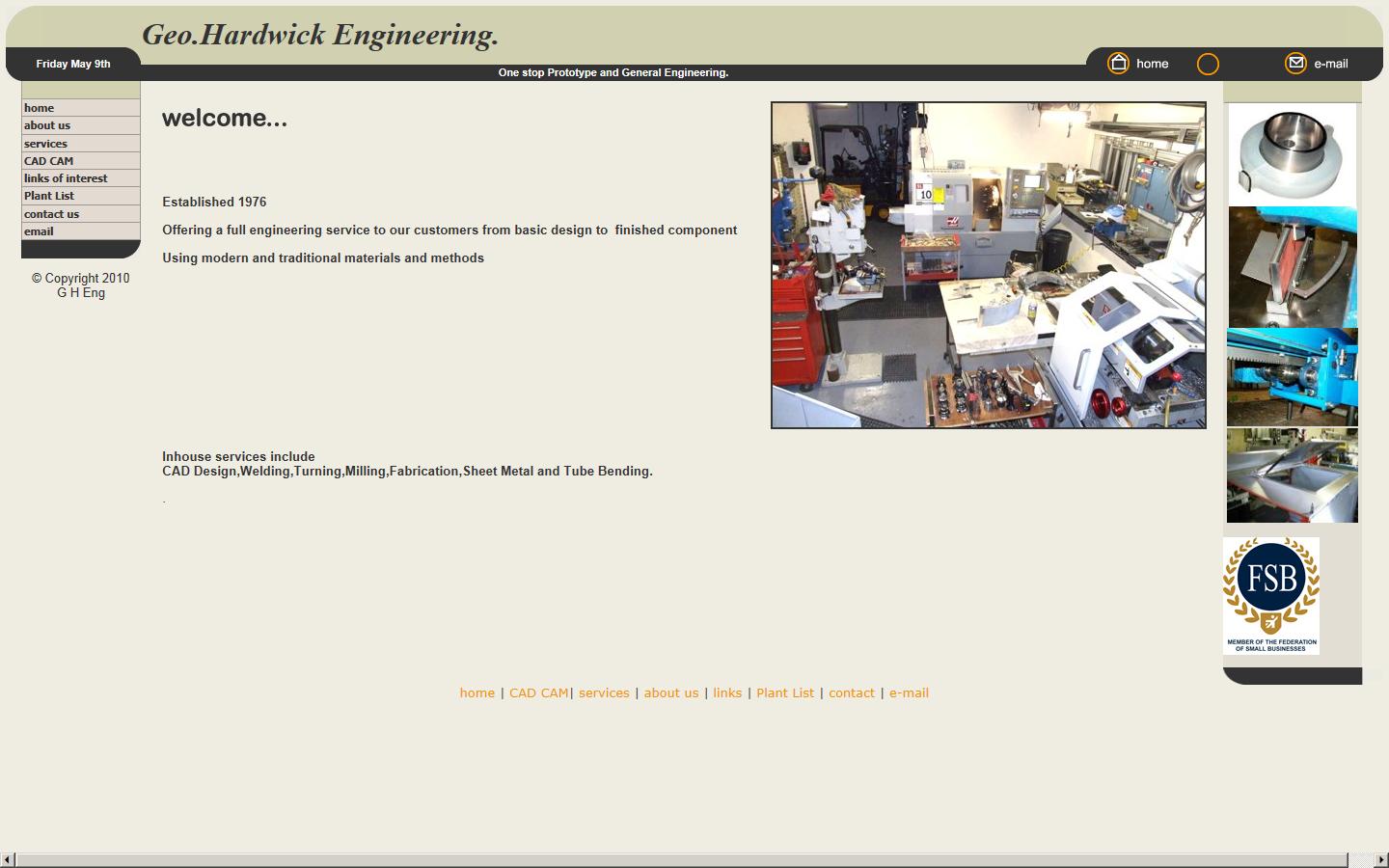Open the "services" sidebar link
This screenshot has height=868, width=1389.
44,143
